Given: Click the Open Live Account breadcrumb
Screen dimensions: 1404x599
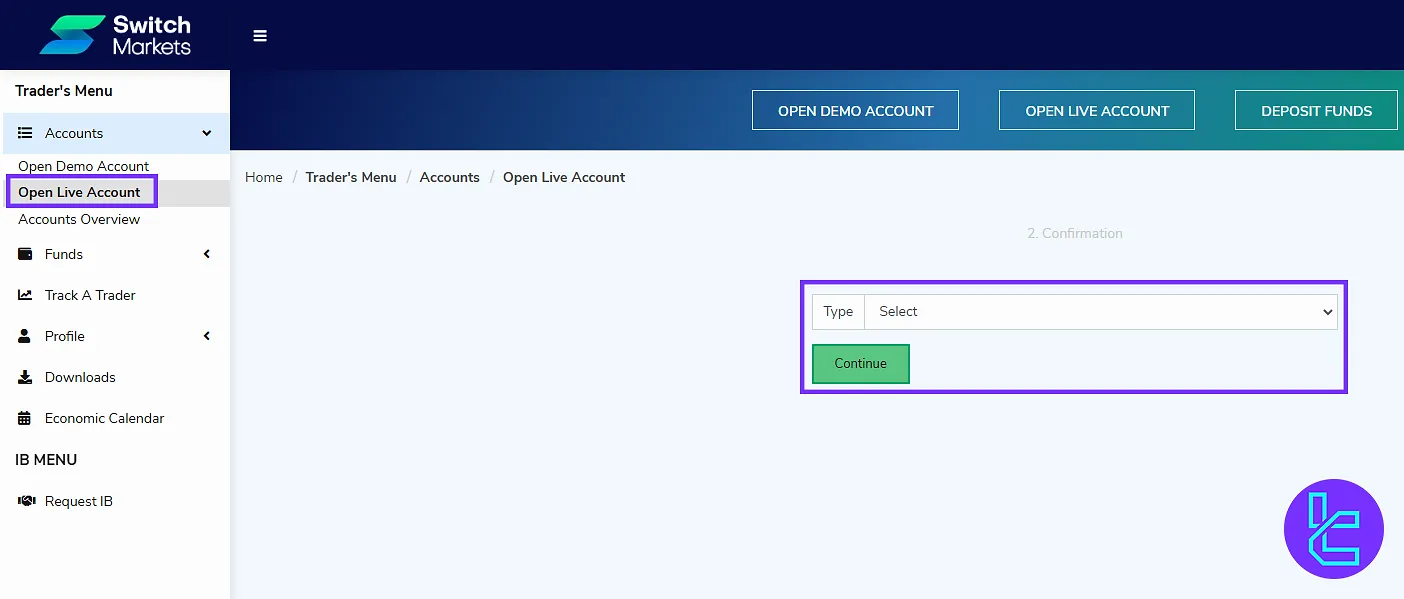Looking at the screenshot, I should 564,177.
